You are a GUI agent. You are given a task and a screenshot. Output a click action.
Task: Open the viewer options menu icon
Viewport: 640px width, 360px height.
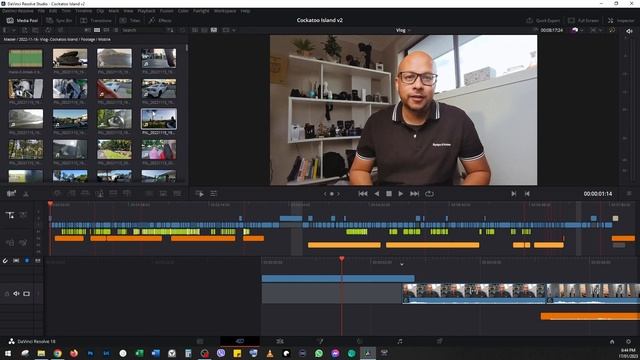point(629,193)
